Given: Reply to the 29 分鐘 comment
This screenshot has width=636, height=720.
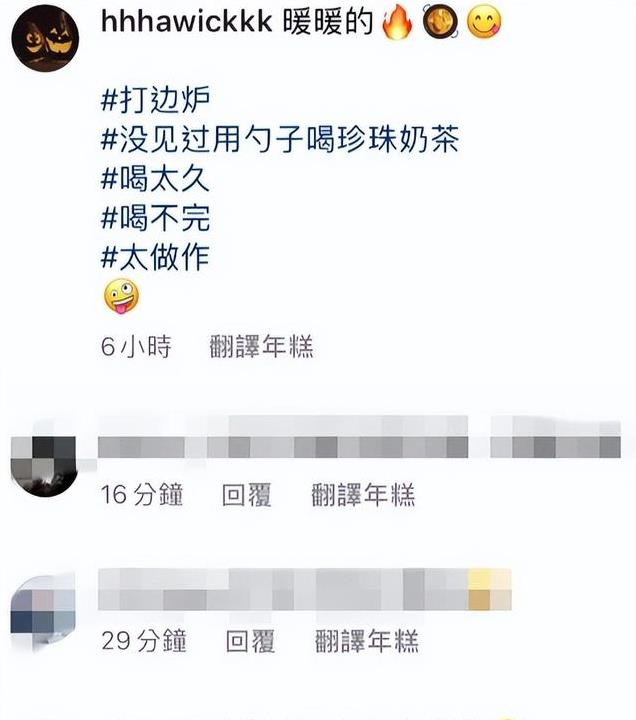Looking at the screenshot, I should coord(250,641).
